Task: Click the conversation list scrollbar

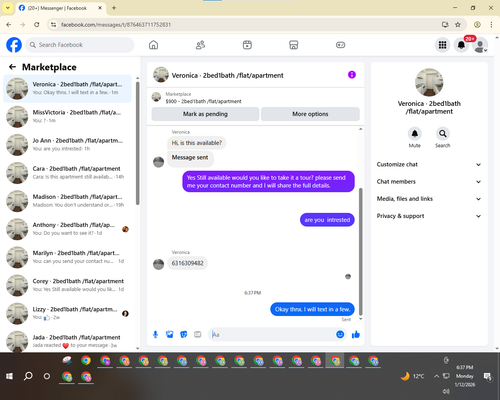Action: pos(138,143)
